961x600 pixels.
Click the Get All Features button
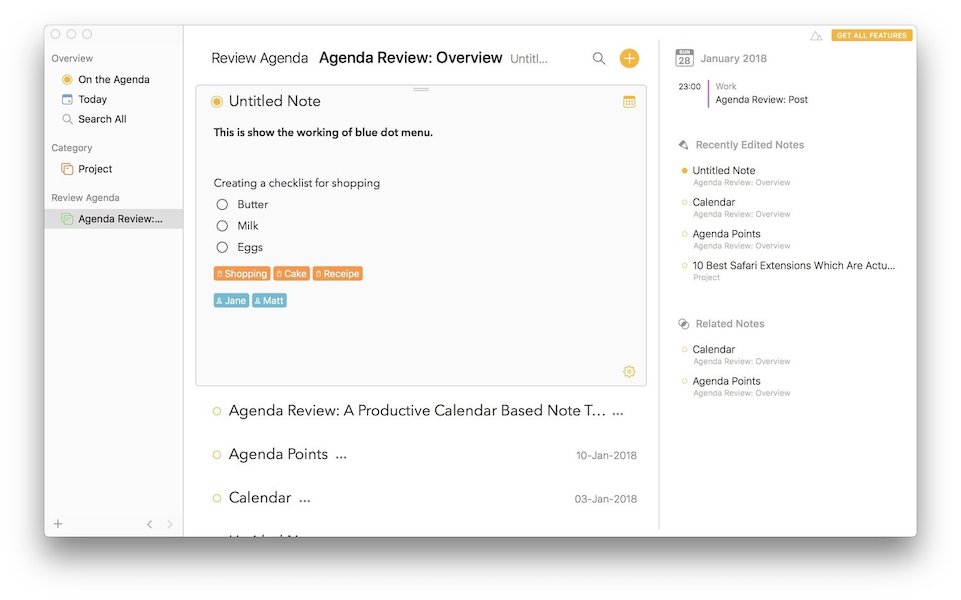click(871, 36)
